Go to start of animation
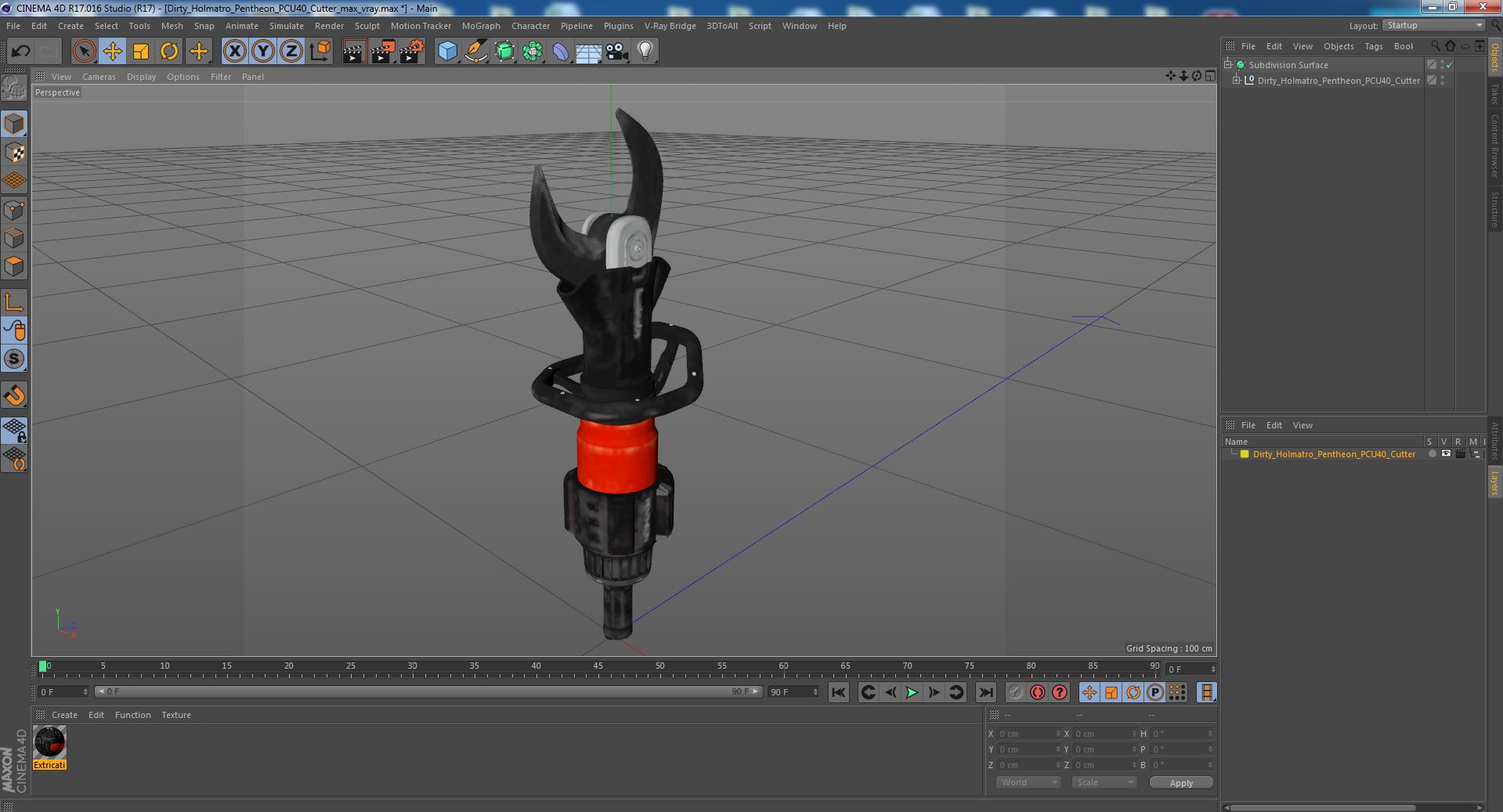This screenshot has height=812, width=1503. (838, 692)
